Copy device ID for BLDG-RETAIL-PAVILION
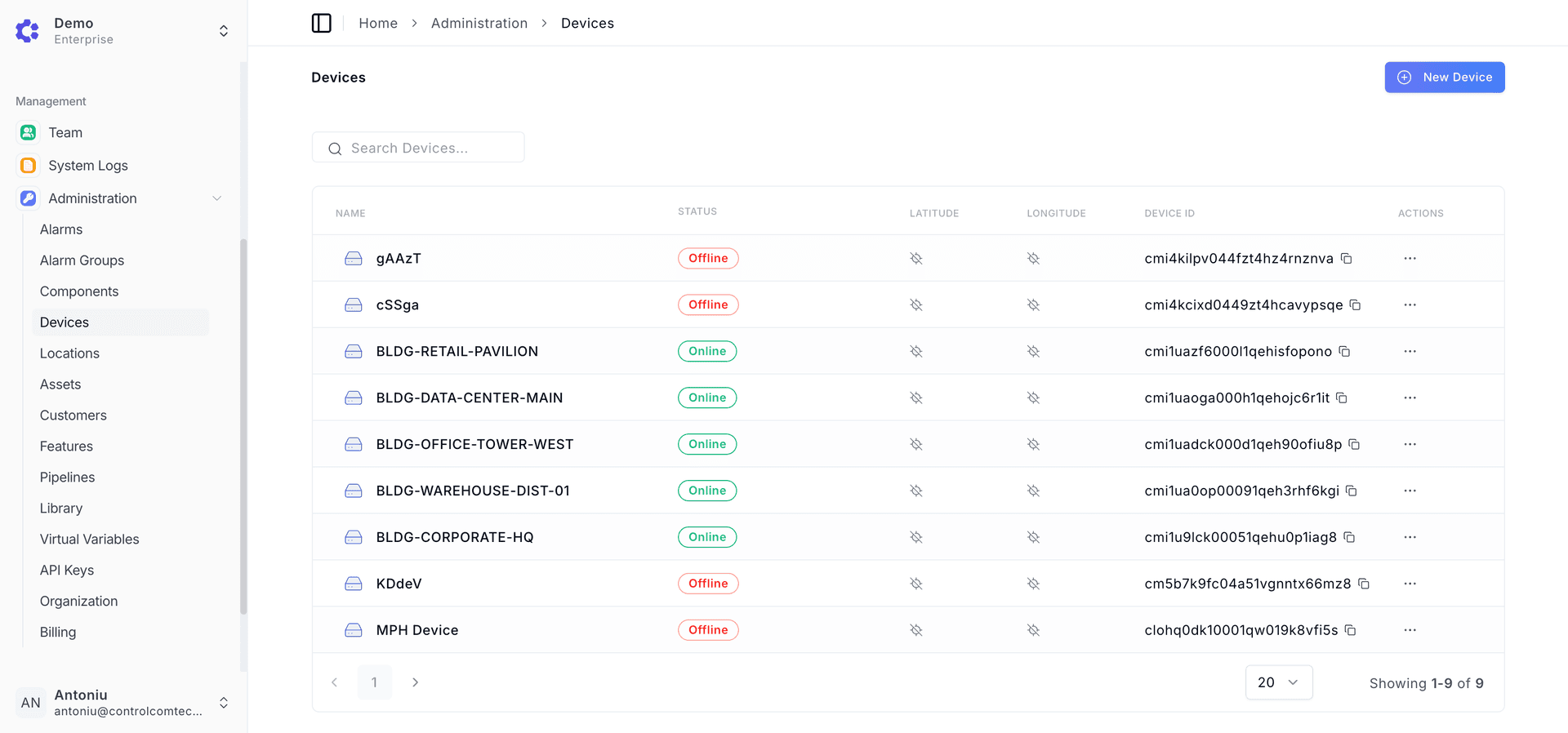Viewport: 1568px width, 733px height. 1345,352
